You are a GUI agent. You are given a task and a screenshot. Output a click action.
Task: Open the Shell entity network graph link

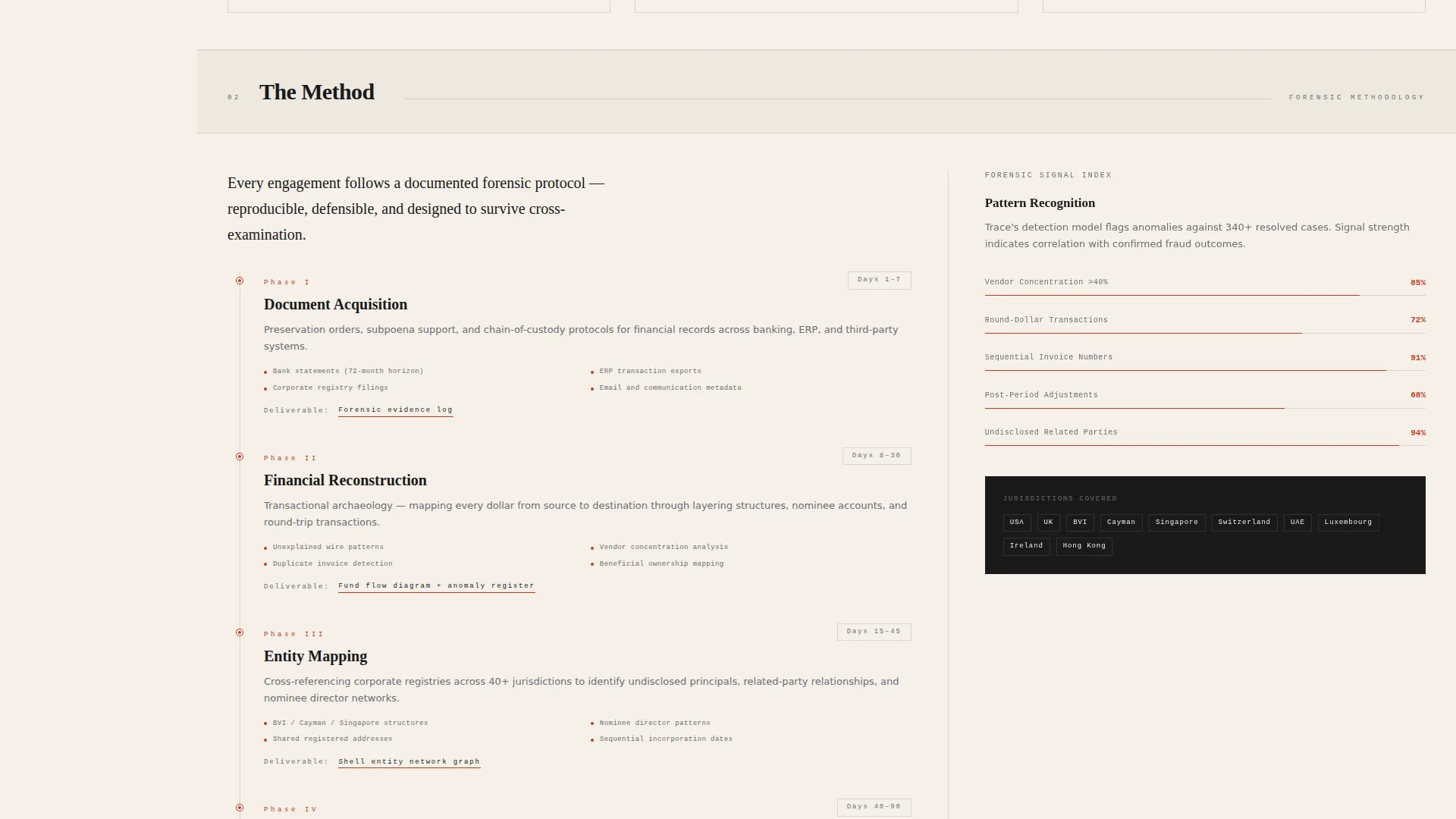(x=409, y=761)
